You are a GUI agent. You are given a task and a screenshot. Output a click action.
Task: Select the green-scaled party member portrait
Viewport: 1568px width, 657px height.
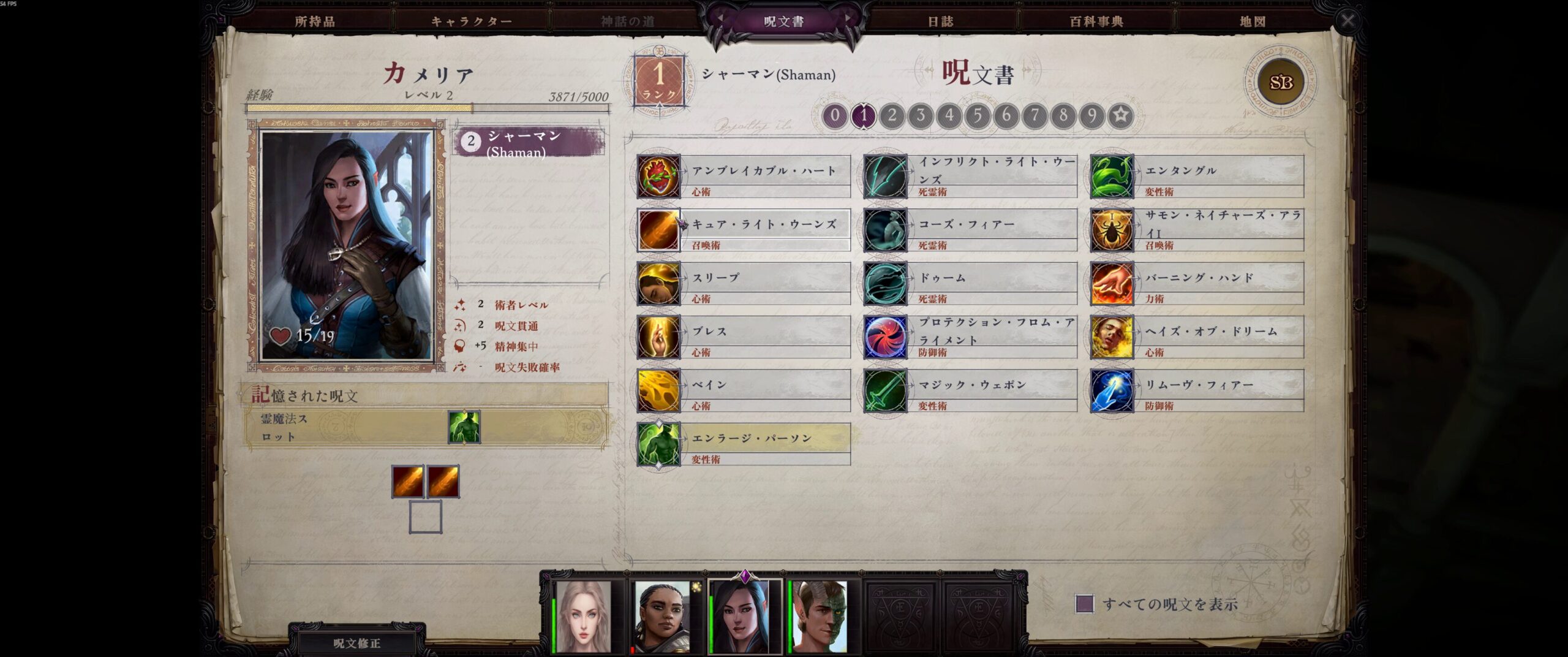pyautogui.click(x=820, y=617)
